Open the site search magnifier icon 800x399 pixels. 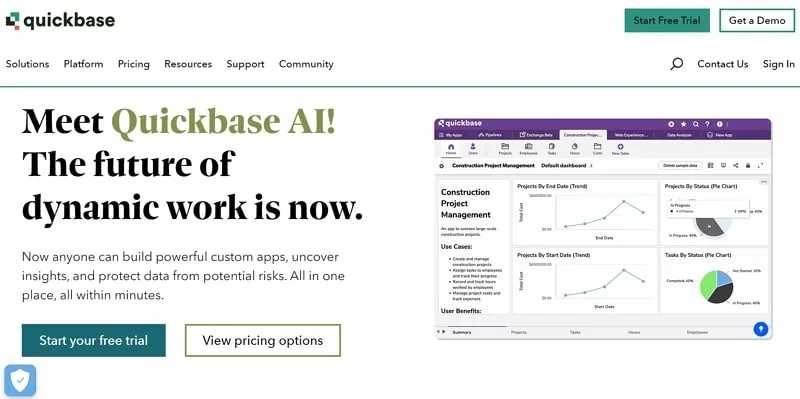point(677,64)
